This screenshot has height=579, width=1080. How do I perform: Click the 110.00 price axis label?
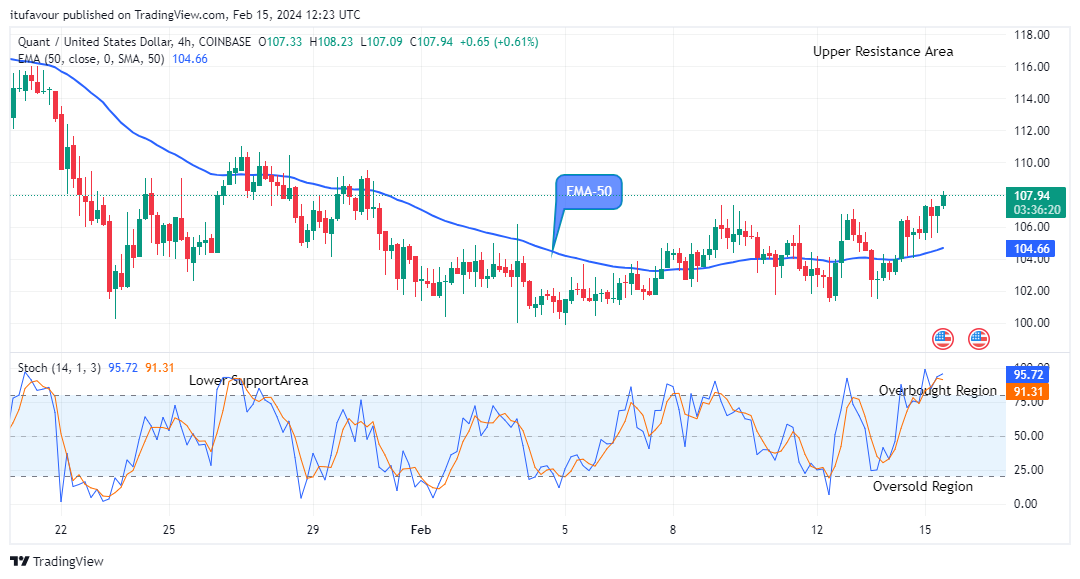tap(1032, 163)
